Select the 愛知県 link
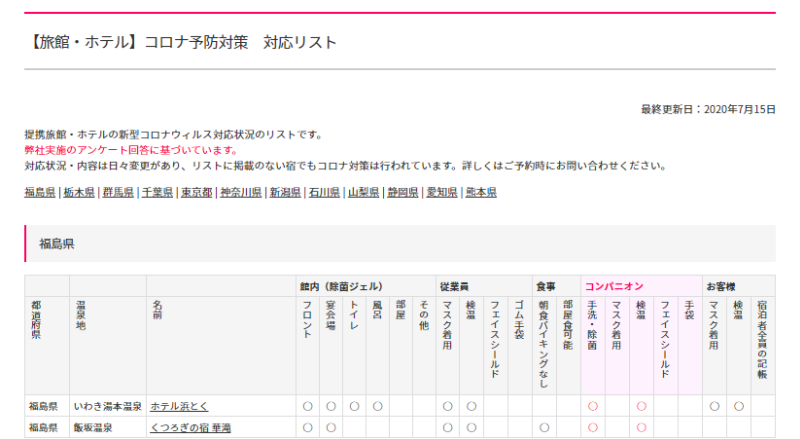 tap(441, 192)
